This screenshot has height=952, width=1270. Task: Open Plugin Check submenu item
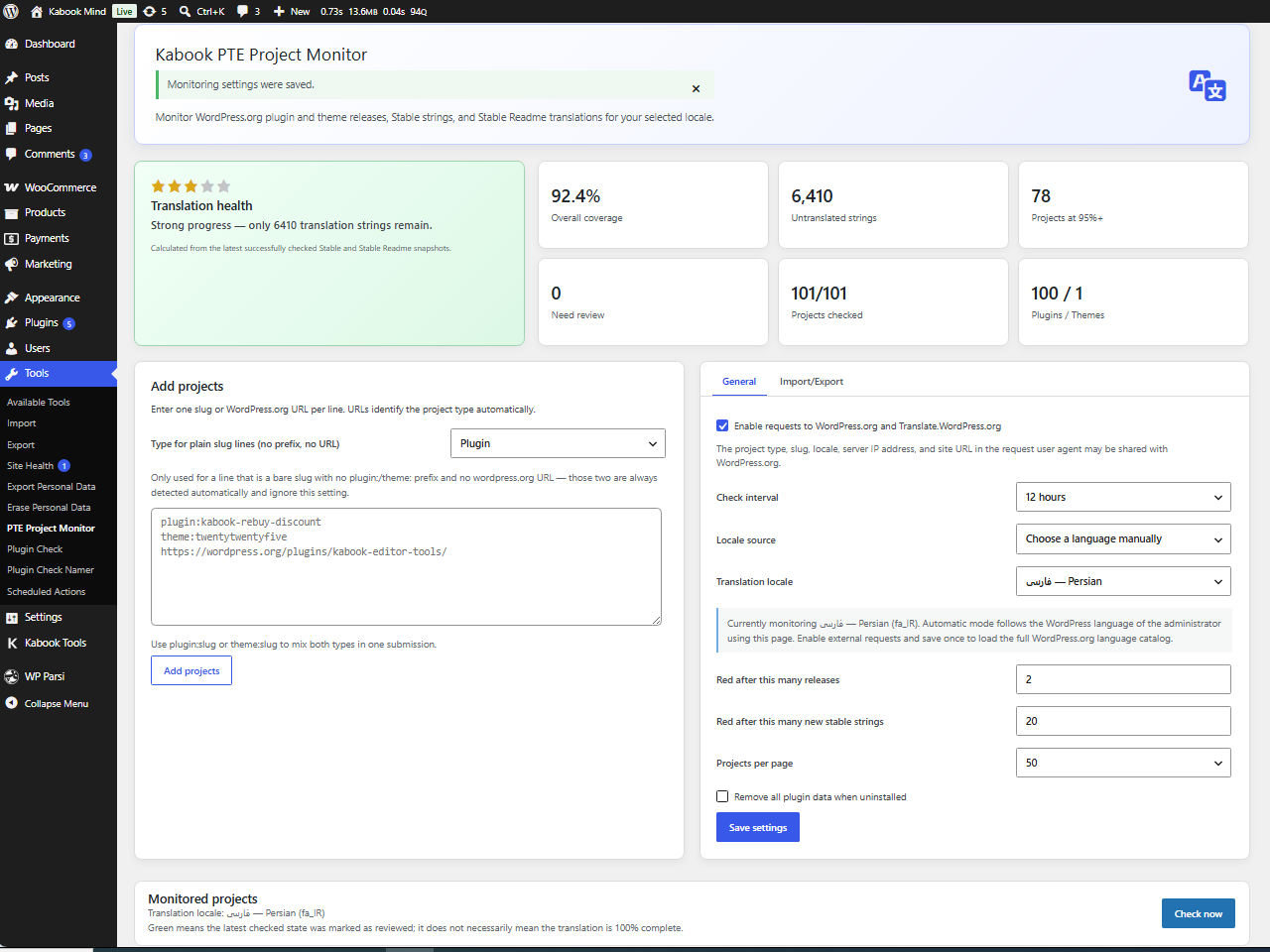click(x=35, y=549)
